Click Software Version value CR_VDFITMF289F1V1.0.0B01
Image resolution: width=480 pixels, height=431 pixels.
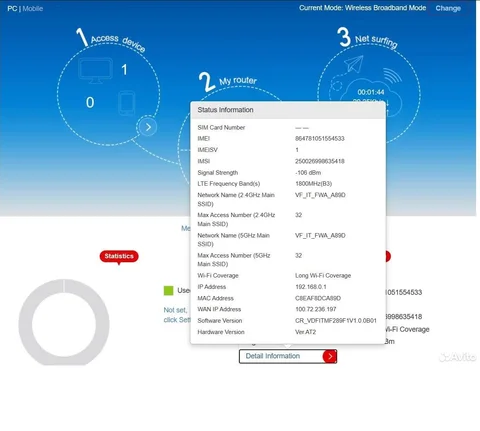(x=336, y=321)
